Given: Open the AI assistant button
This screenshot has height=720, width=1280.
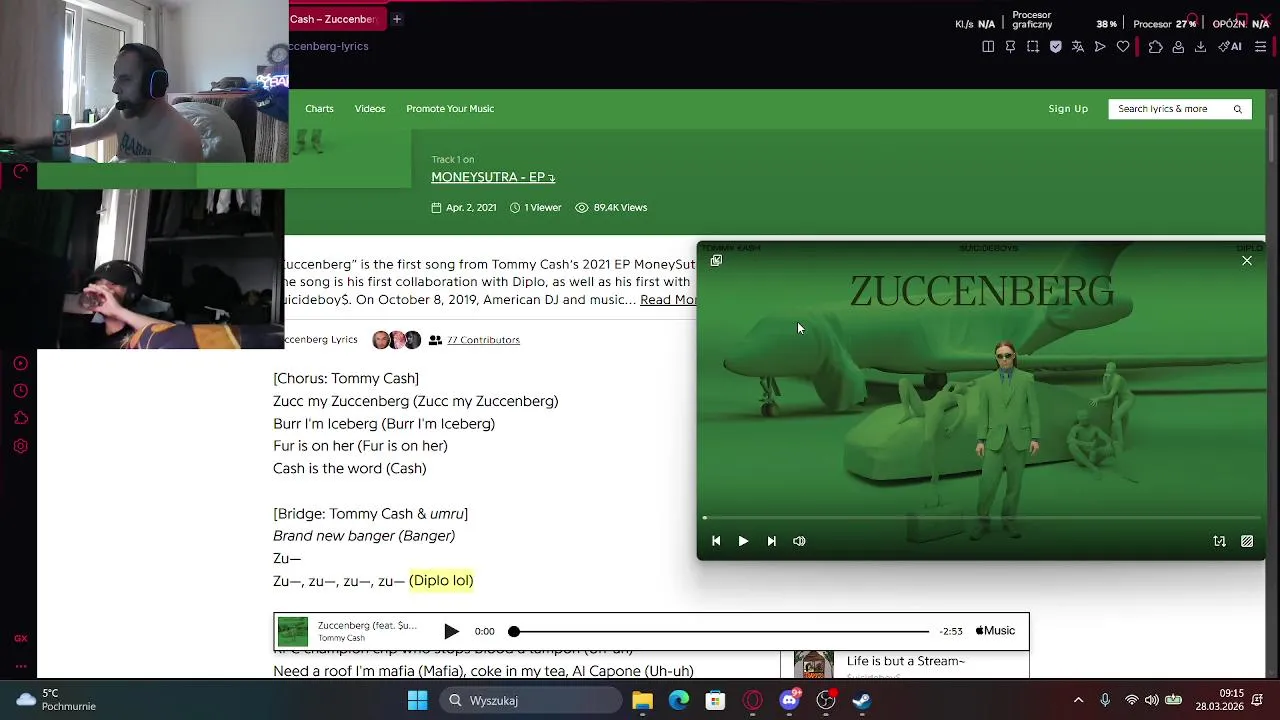Looking at the screenshot, I should click(x=1230, y=46).
